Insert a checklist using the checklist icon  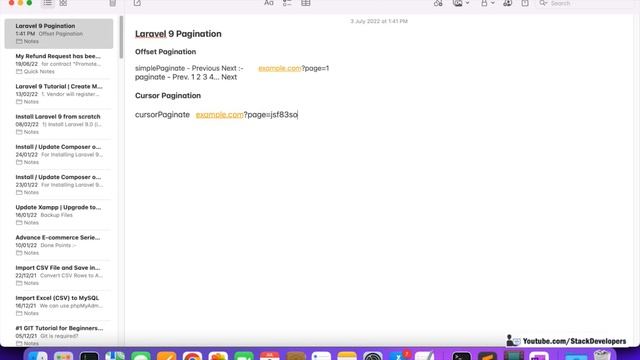(x=287, y=3)
